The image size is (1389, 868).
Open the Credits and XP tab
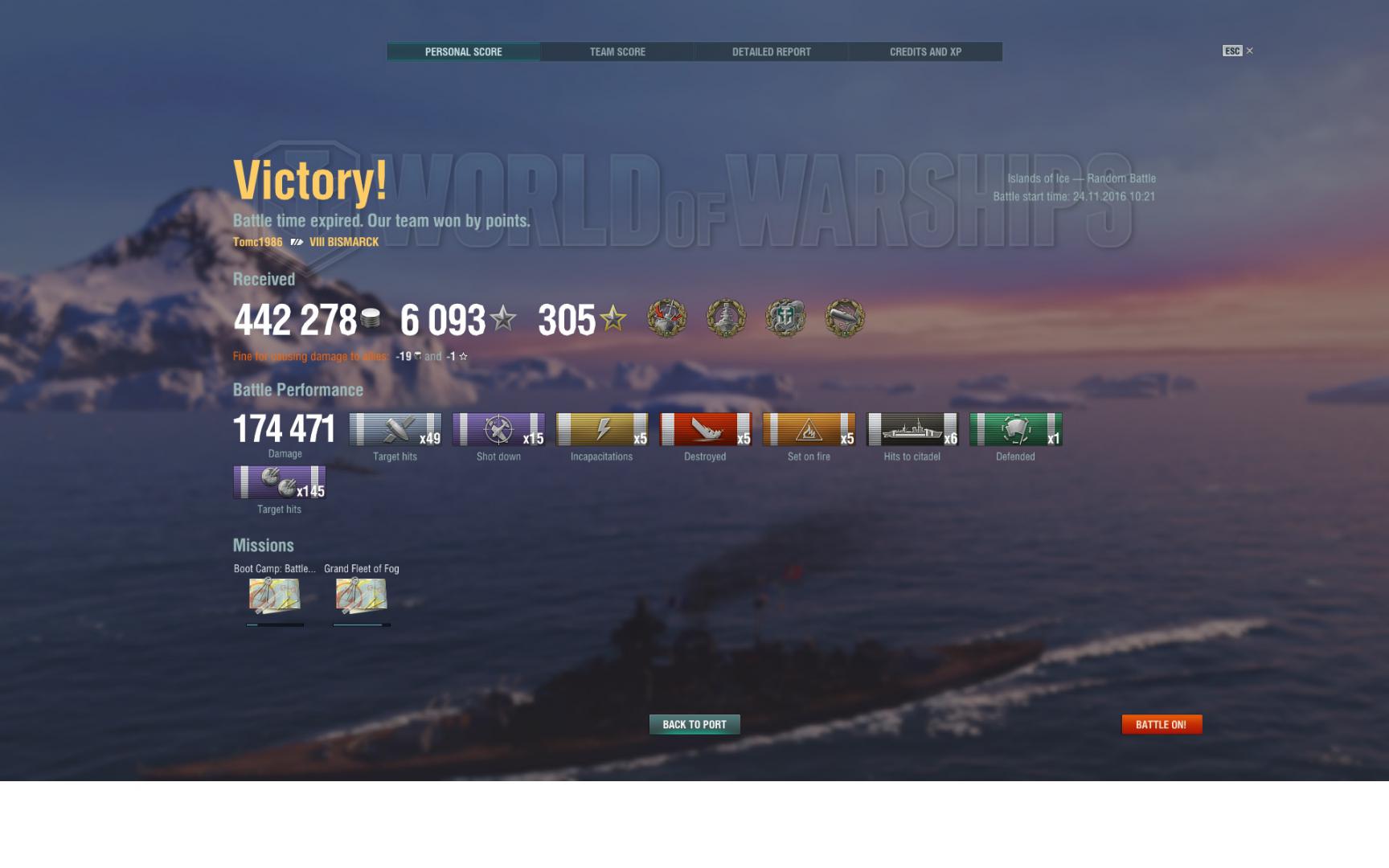pos(925,51)
